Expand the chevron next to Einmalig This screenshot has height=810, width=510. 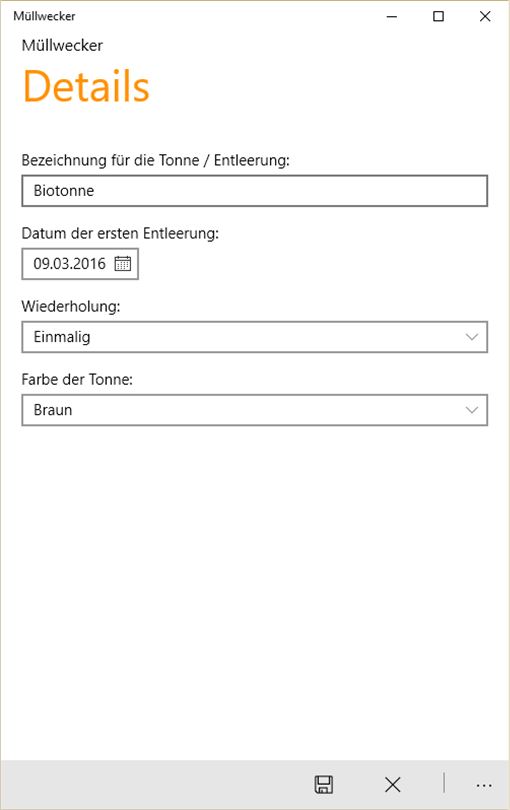[x=472, y=337]
